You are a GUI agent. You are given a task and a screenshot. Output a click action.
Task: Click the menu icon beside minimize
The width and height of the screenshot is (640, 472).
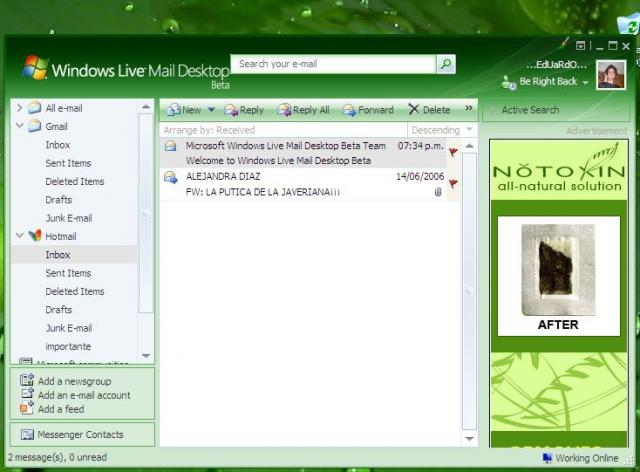tap(580, 46)
